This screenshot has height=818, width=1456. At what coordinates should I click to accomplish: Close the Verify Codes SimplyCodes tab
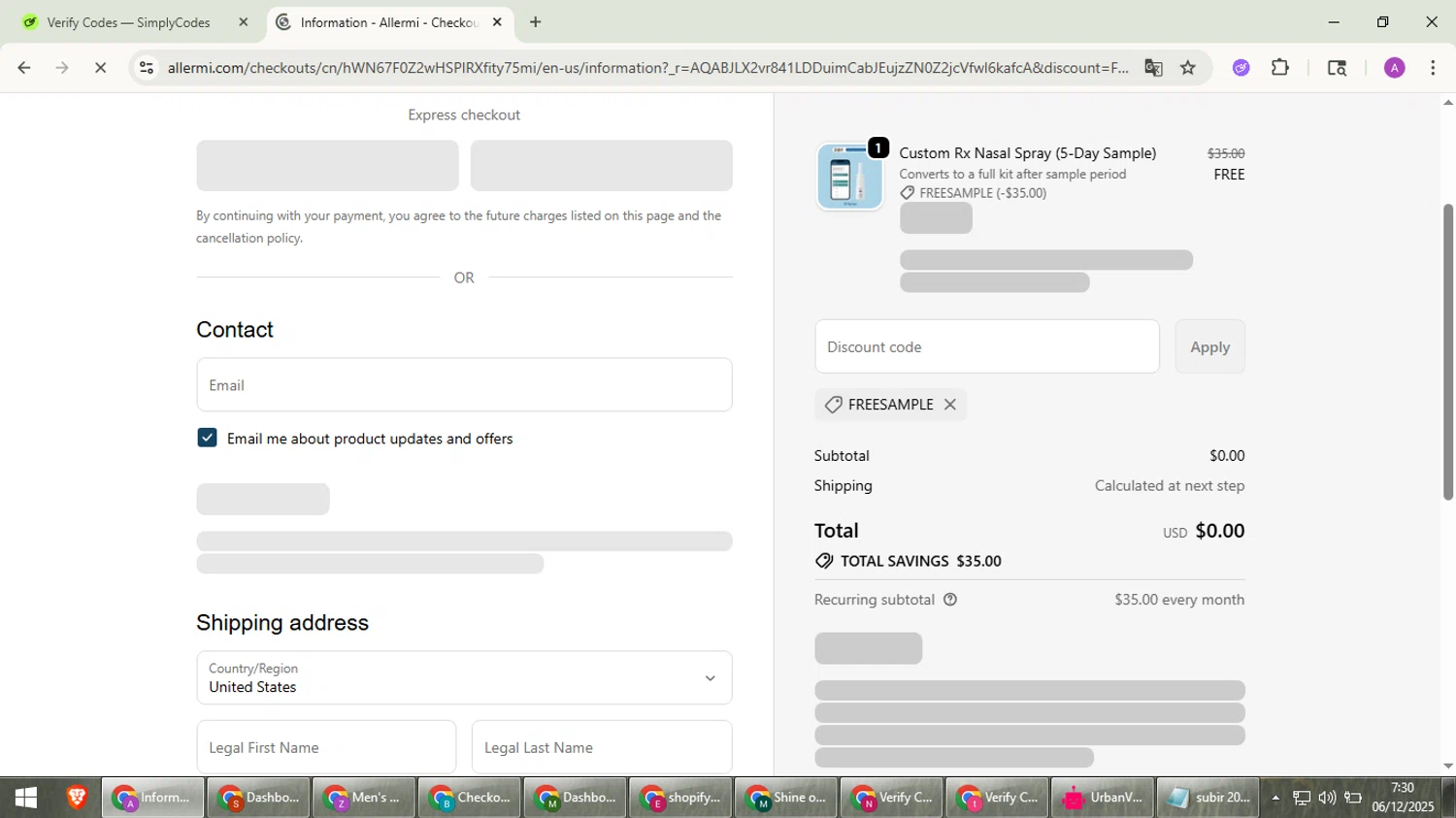point(244,22)
